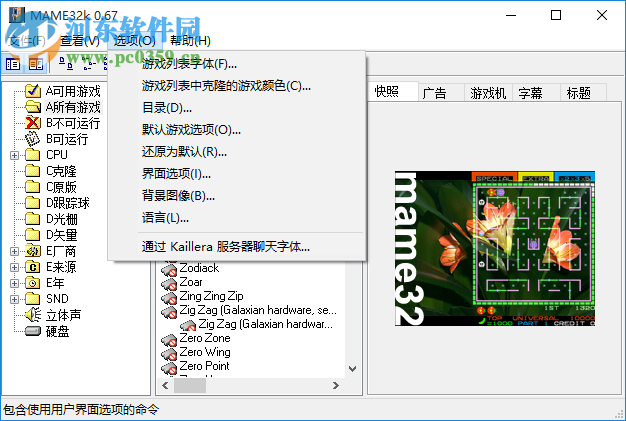Click the D光栅 folder icon

pos(33,219)
